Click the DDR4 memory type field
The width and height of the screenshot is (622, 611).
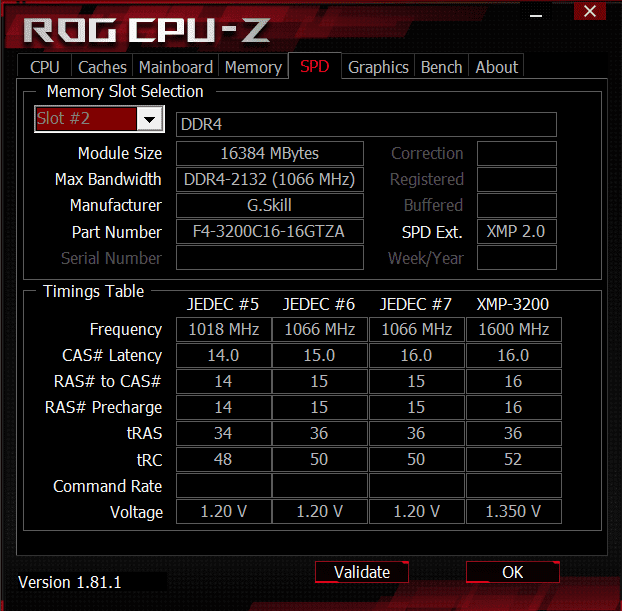[x=366, y=125]
